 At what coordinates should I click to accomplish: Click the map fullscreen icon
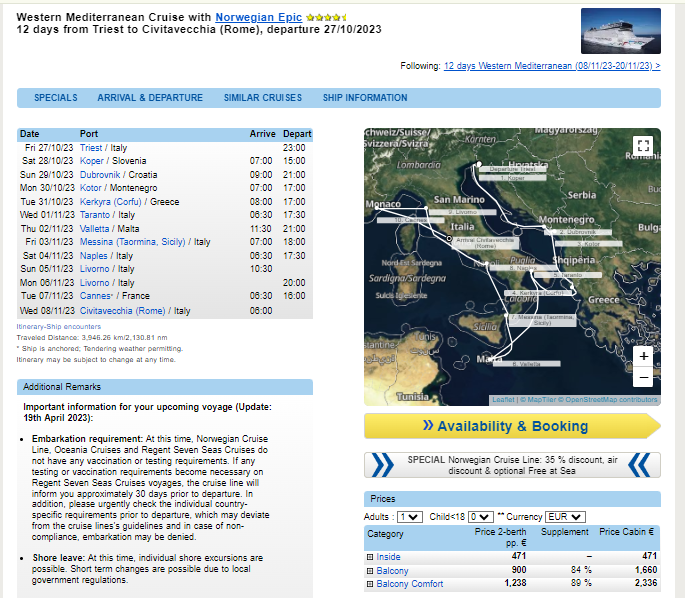[x=643, y=145]
